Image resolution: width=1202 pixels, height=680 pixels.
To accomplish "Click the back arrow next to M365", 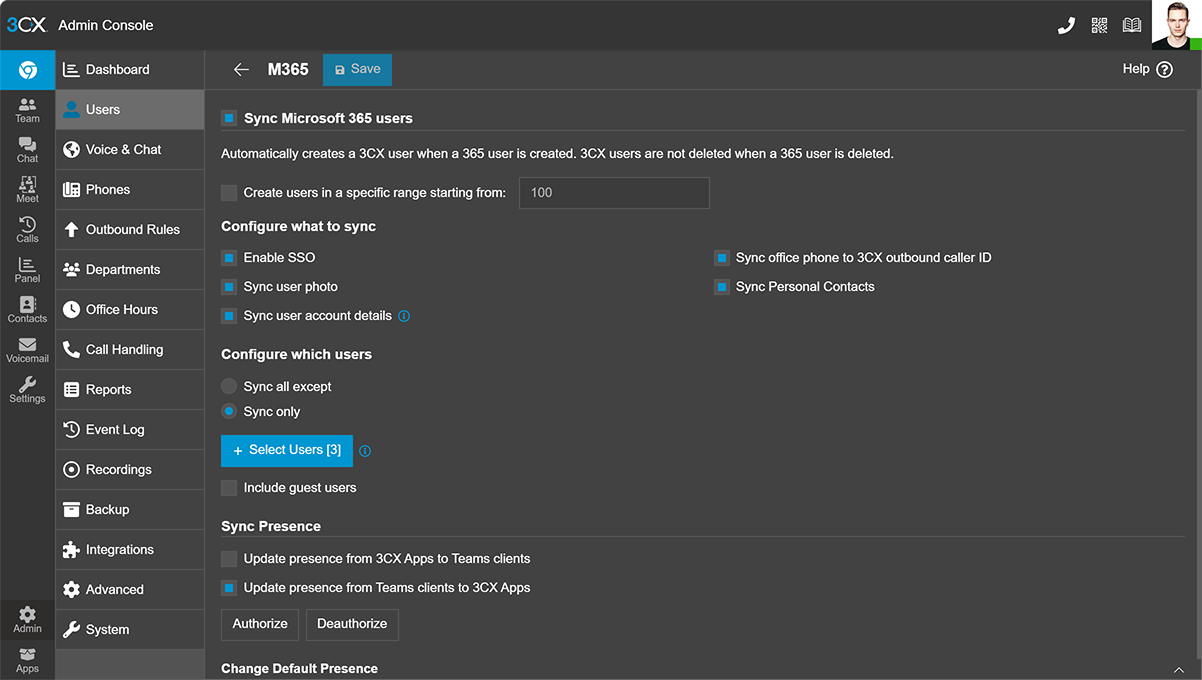I will pos(241,69).
